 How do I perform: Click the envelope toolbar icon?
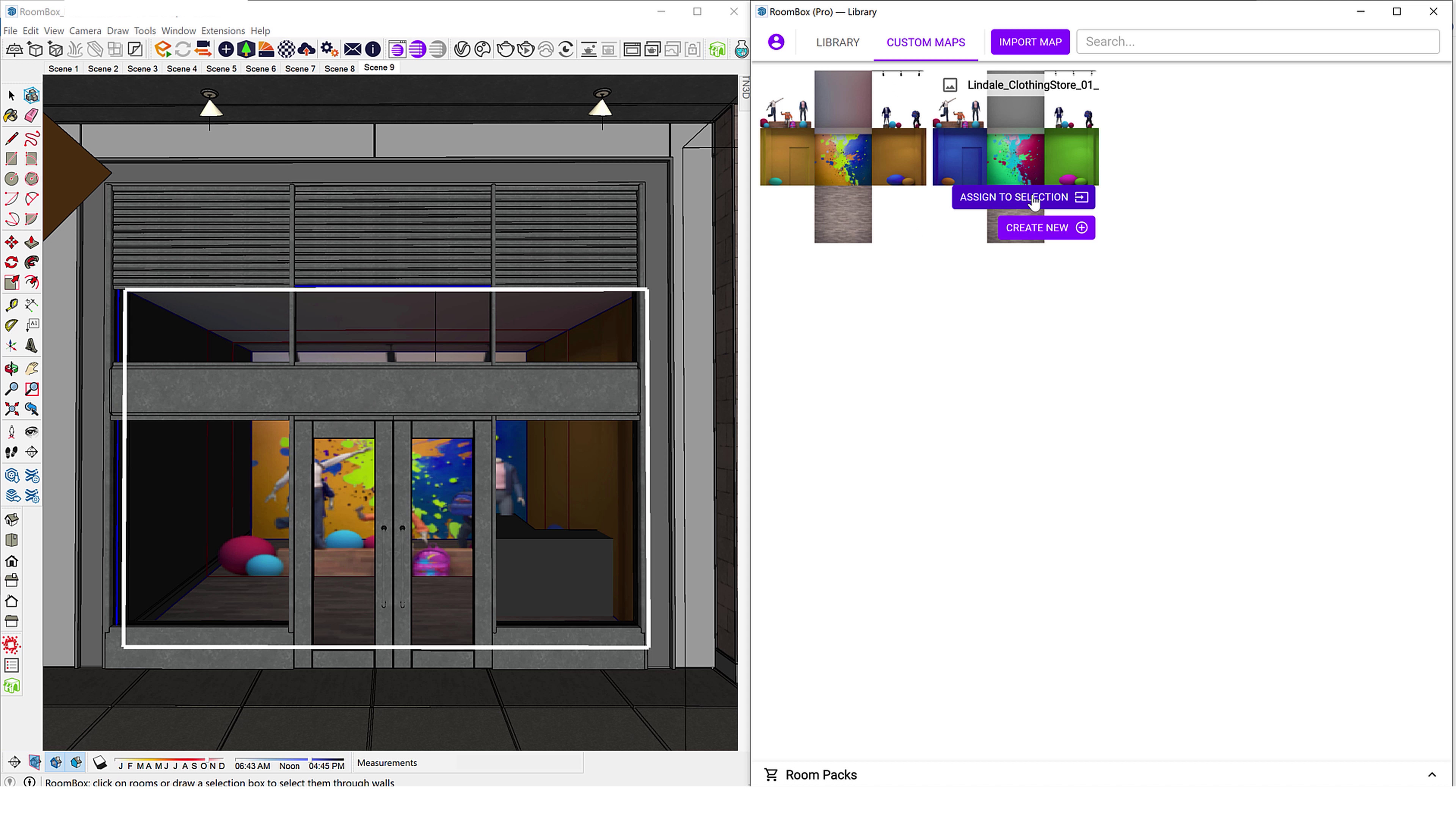pos(352,50)
